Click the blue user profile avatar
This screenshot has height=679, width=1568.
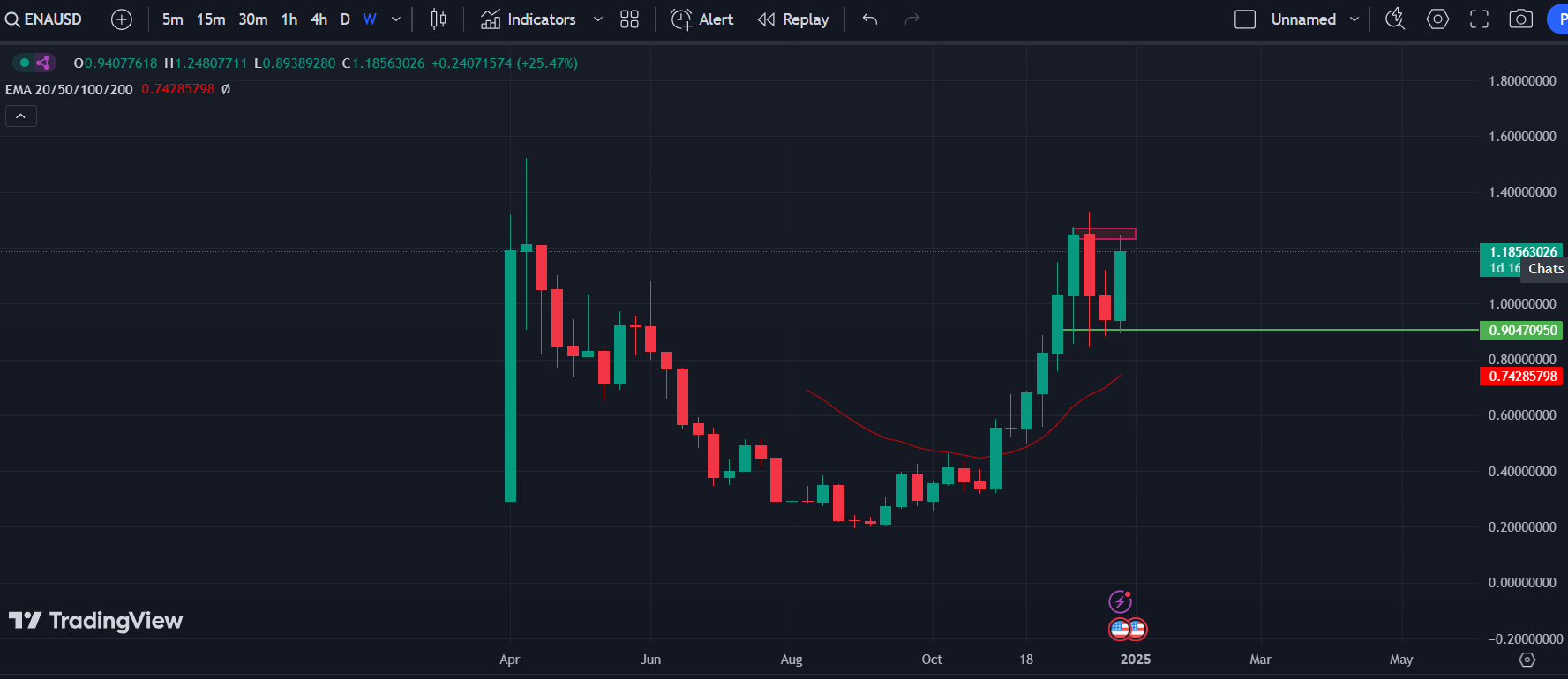click(1559, 19)
